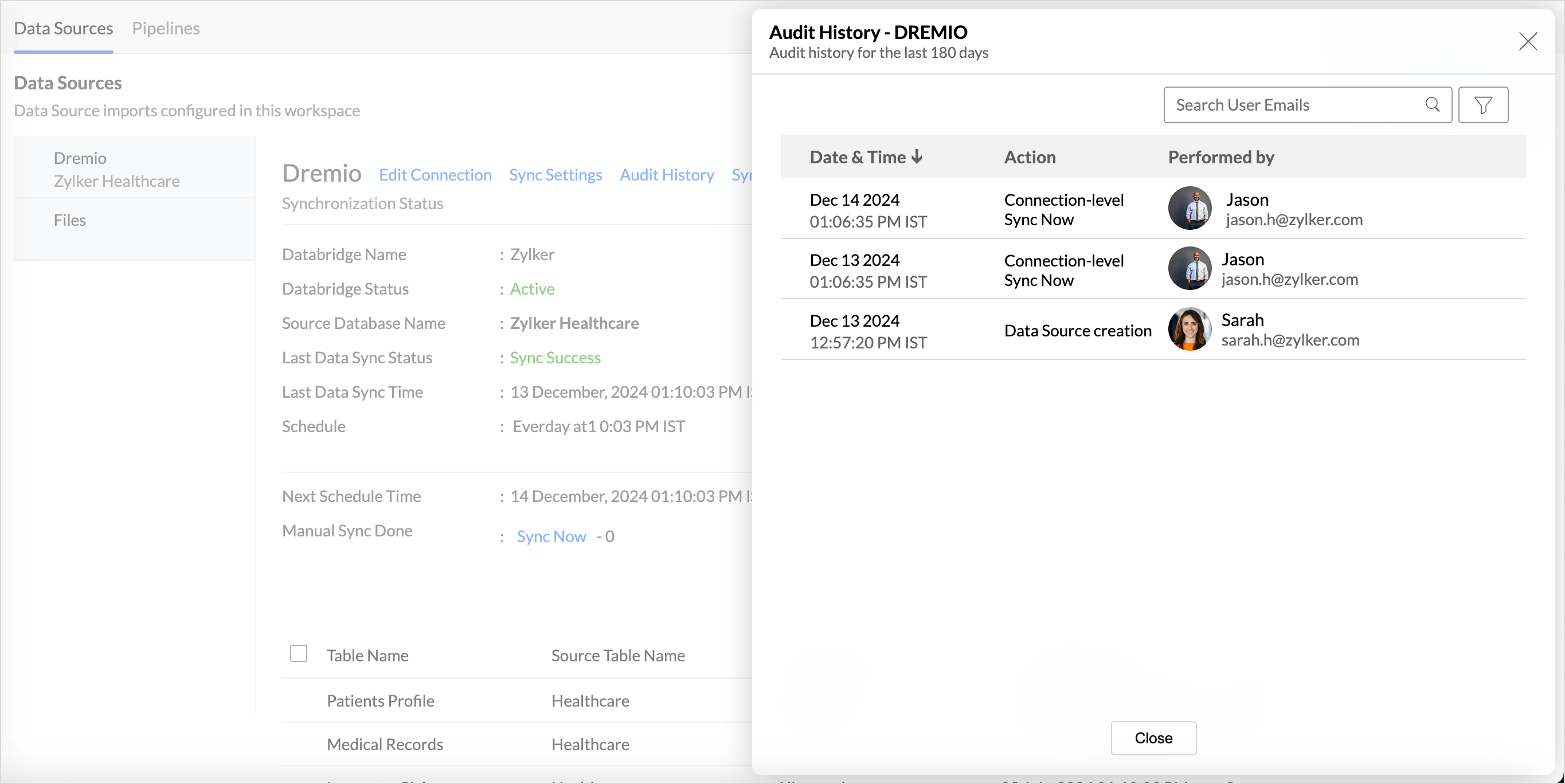Open the Data Sources tab
Image resolution: width=1565 pixels, height=784 pixels.
click(x=63, y=28)
